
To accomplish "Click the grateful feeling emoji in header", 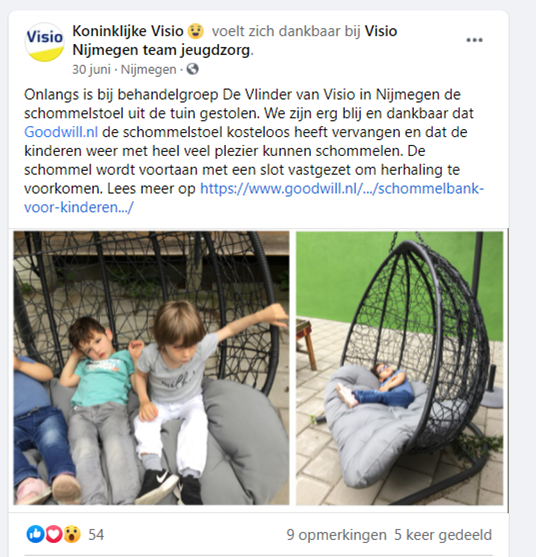I will pyautogui.click(x=195, y=31).
